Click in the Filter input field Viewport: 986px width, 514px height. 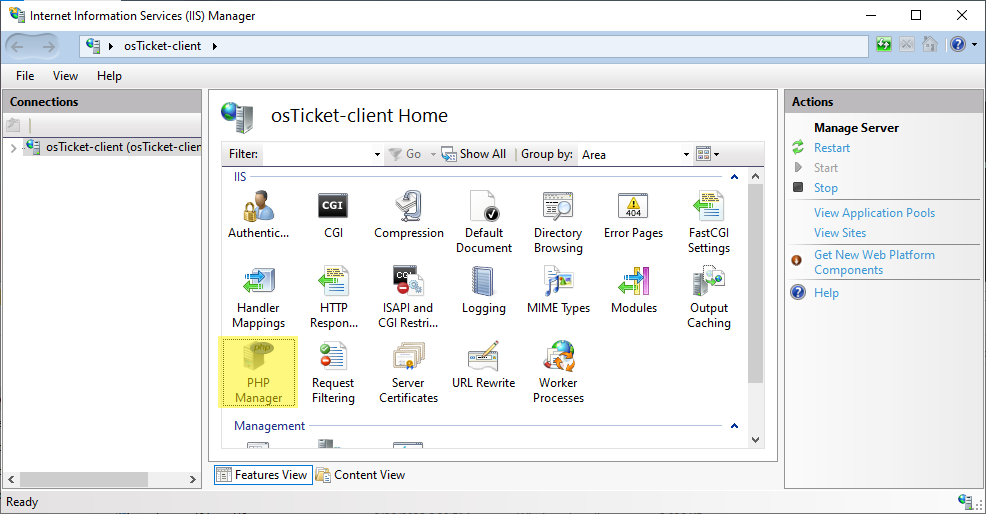click(316, 154)
